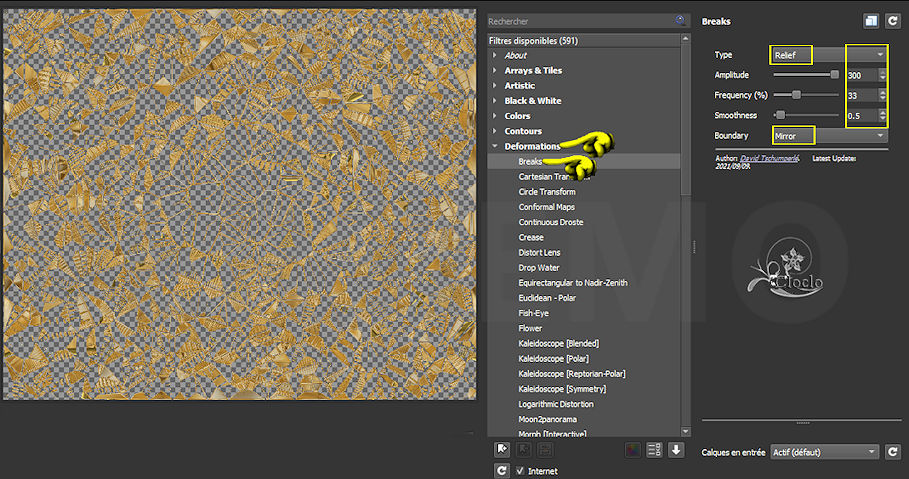Toggle the Internet checkbox
Image resolution: width=909 pixels, height=479 pixels.
(x=519, y=471)
